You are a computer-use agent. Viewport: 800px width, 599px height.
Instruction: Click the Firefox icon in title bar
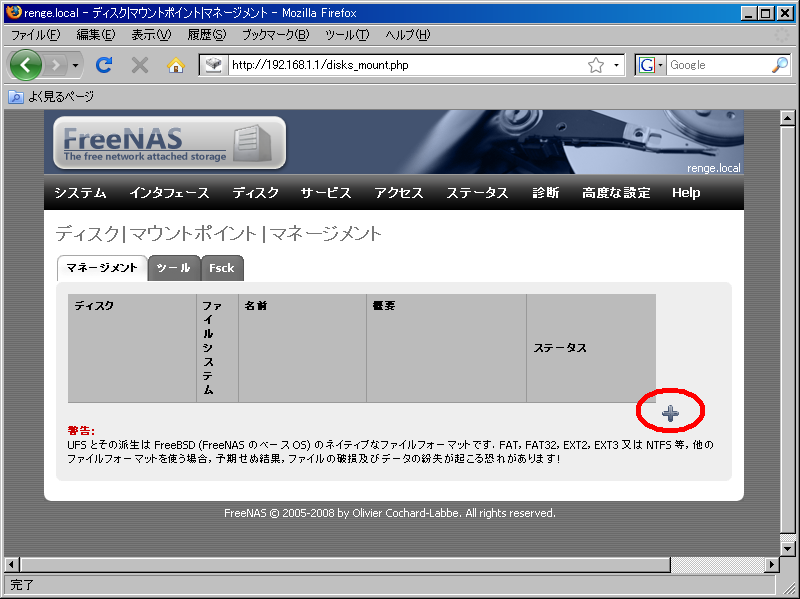point(14,12)
